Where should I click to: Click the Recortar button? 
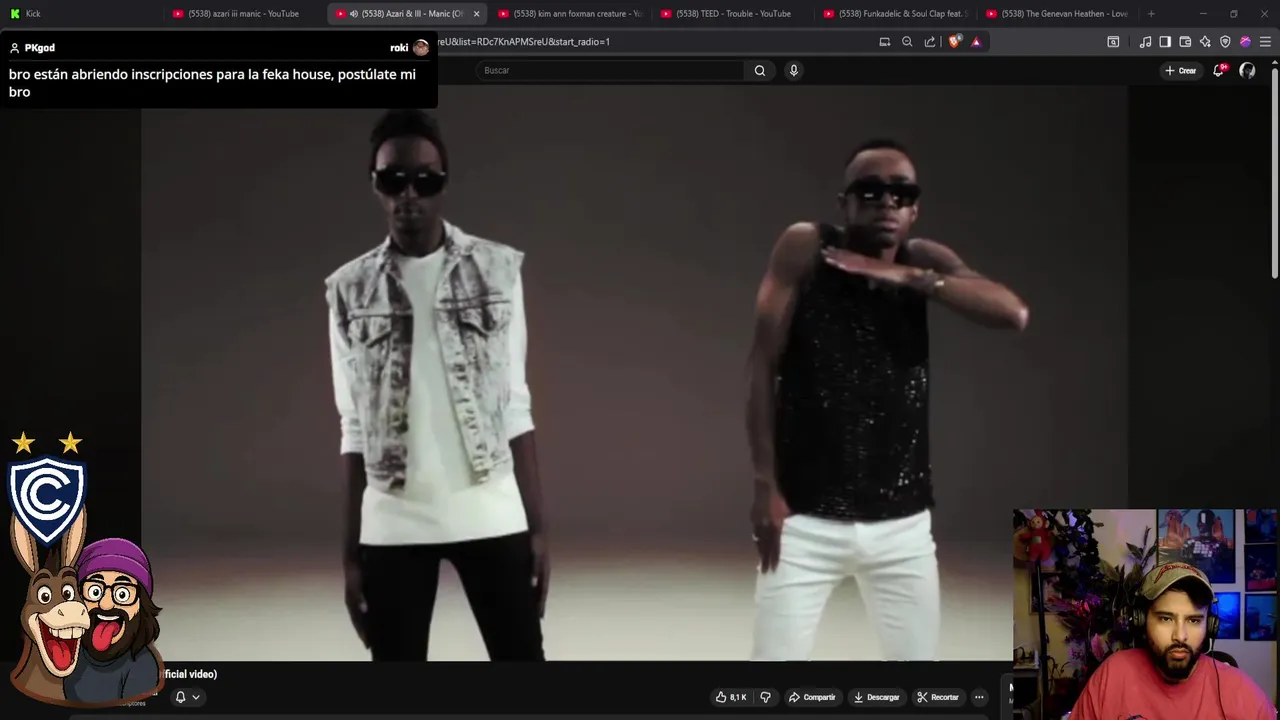point(938,697)
